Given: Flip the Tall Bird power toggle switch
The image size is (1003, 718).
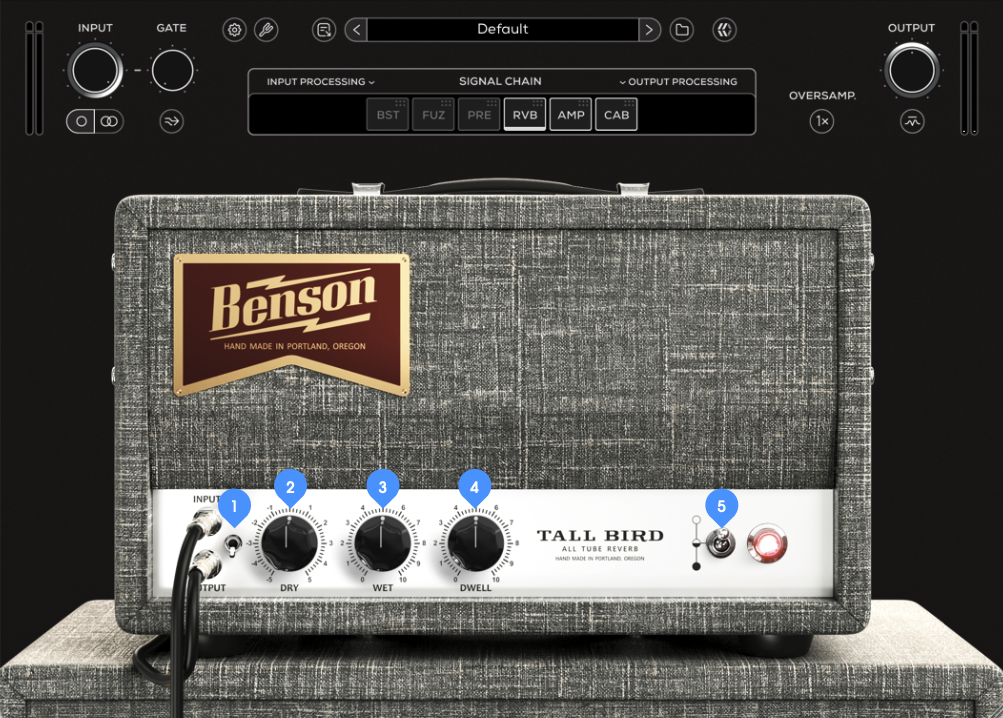Looking at the screenshot, I should click(720, 544).
